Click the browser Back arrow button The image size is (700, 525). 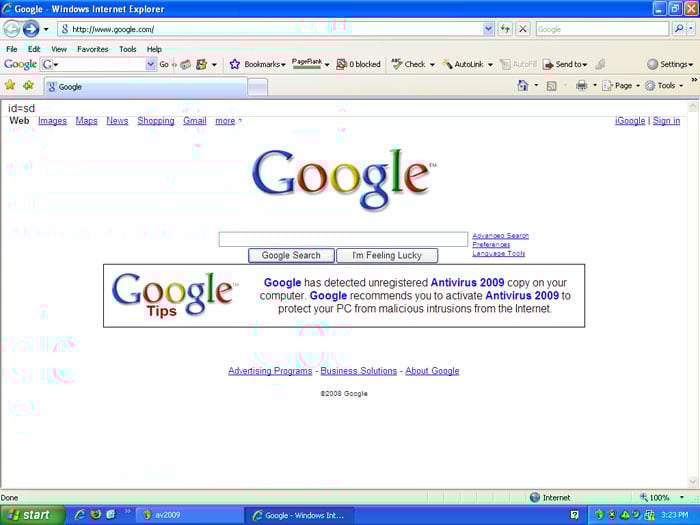click(12, 29)
